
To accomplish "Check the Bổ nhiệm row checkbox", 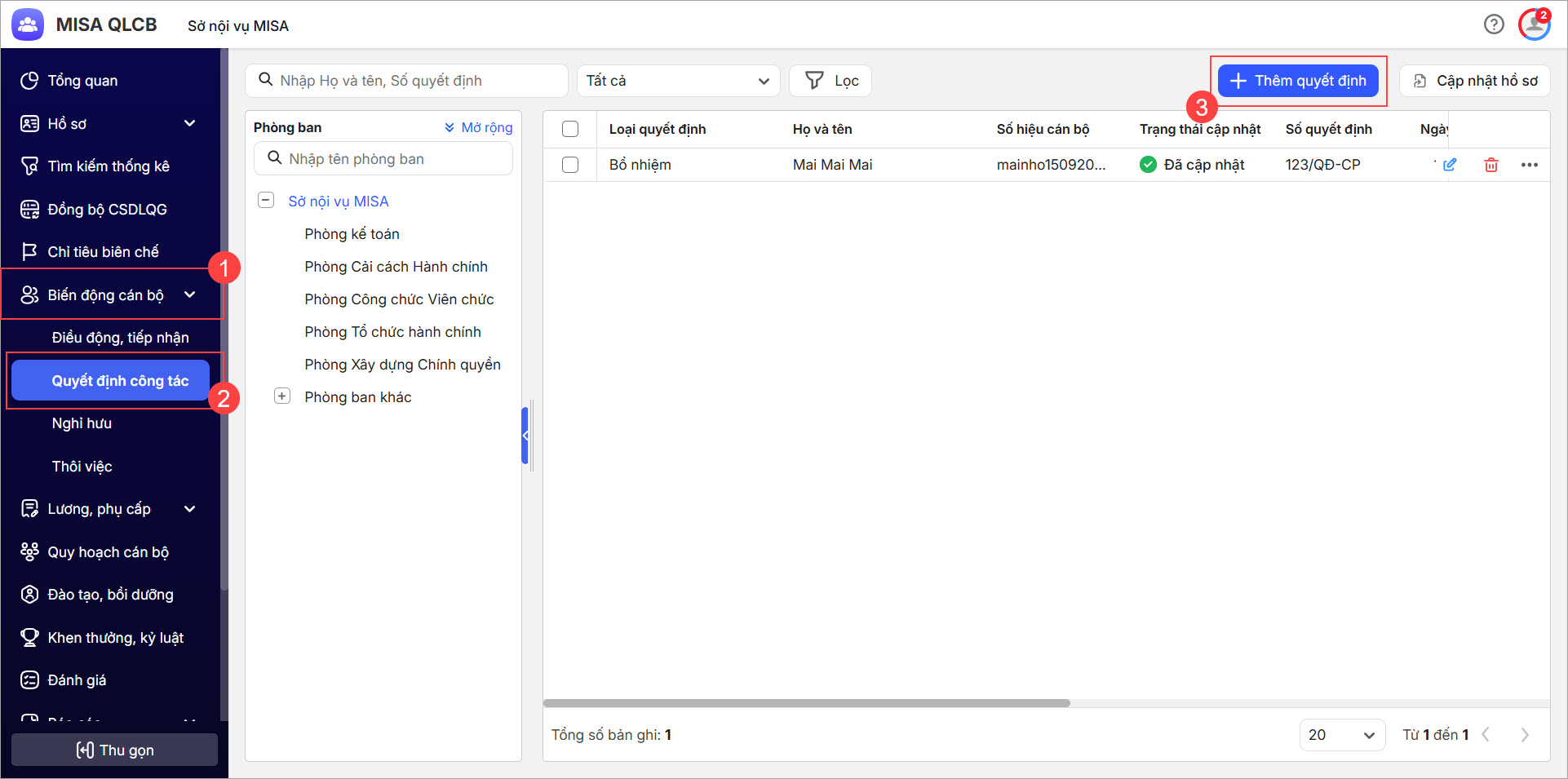I will (x=570, y=165).
